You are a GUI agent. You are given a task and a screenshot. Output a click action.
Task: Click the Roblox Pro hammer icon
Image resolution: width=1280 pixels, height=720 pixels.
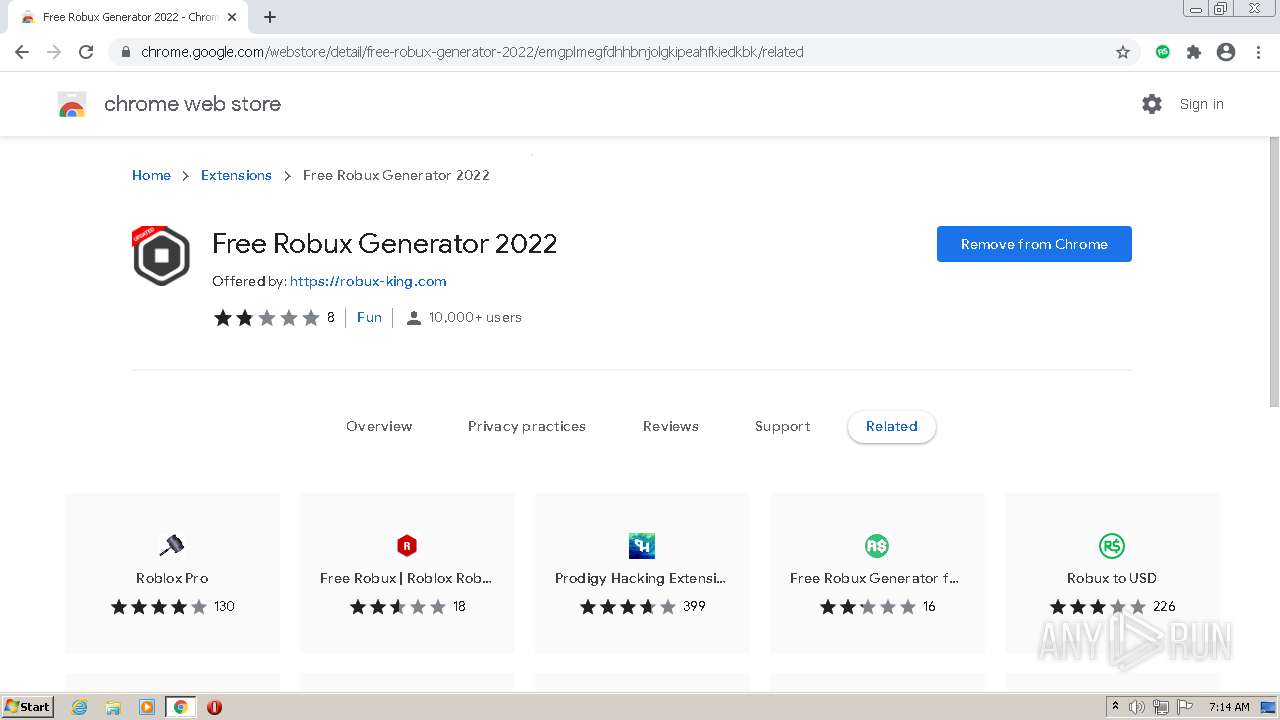point(172,546)
